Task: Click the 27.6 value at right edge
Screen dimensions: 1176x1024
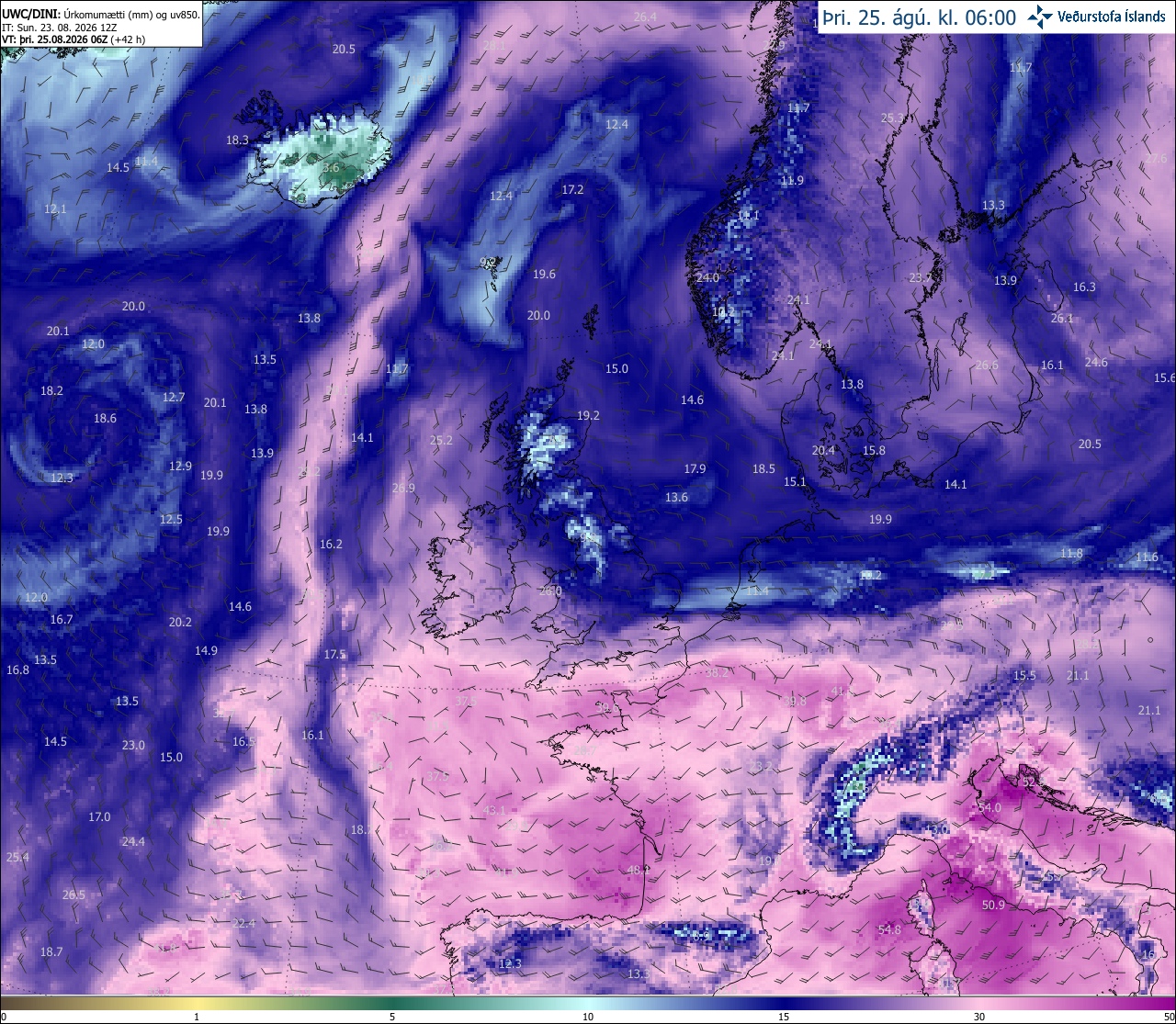Action: pos(1156,159)
